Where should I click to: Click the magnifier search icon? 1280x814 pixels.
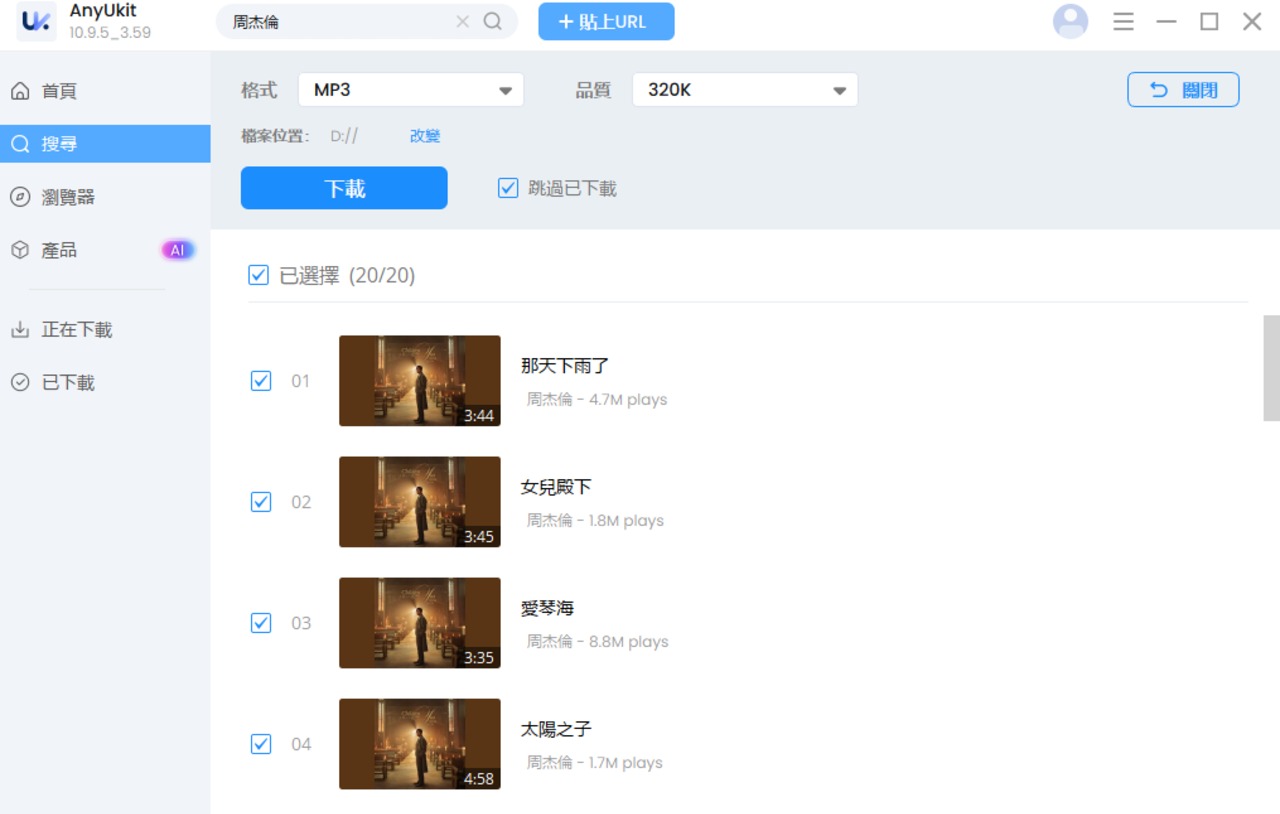point(493,22)
